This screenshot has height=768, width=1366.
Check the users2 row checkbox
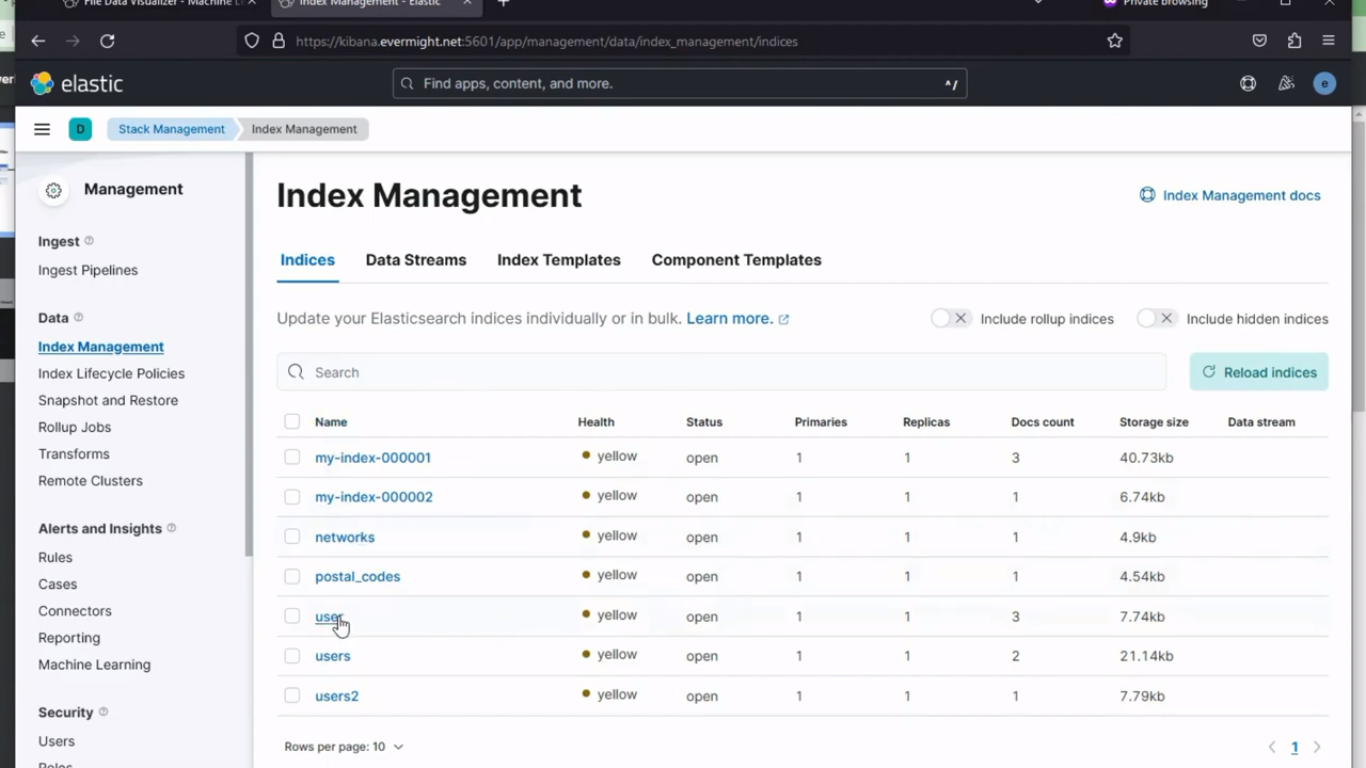point(292,696)
